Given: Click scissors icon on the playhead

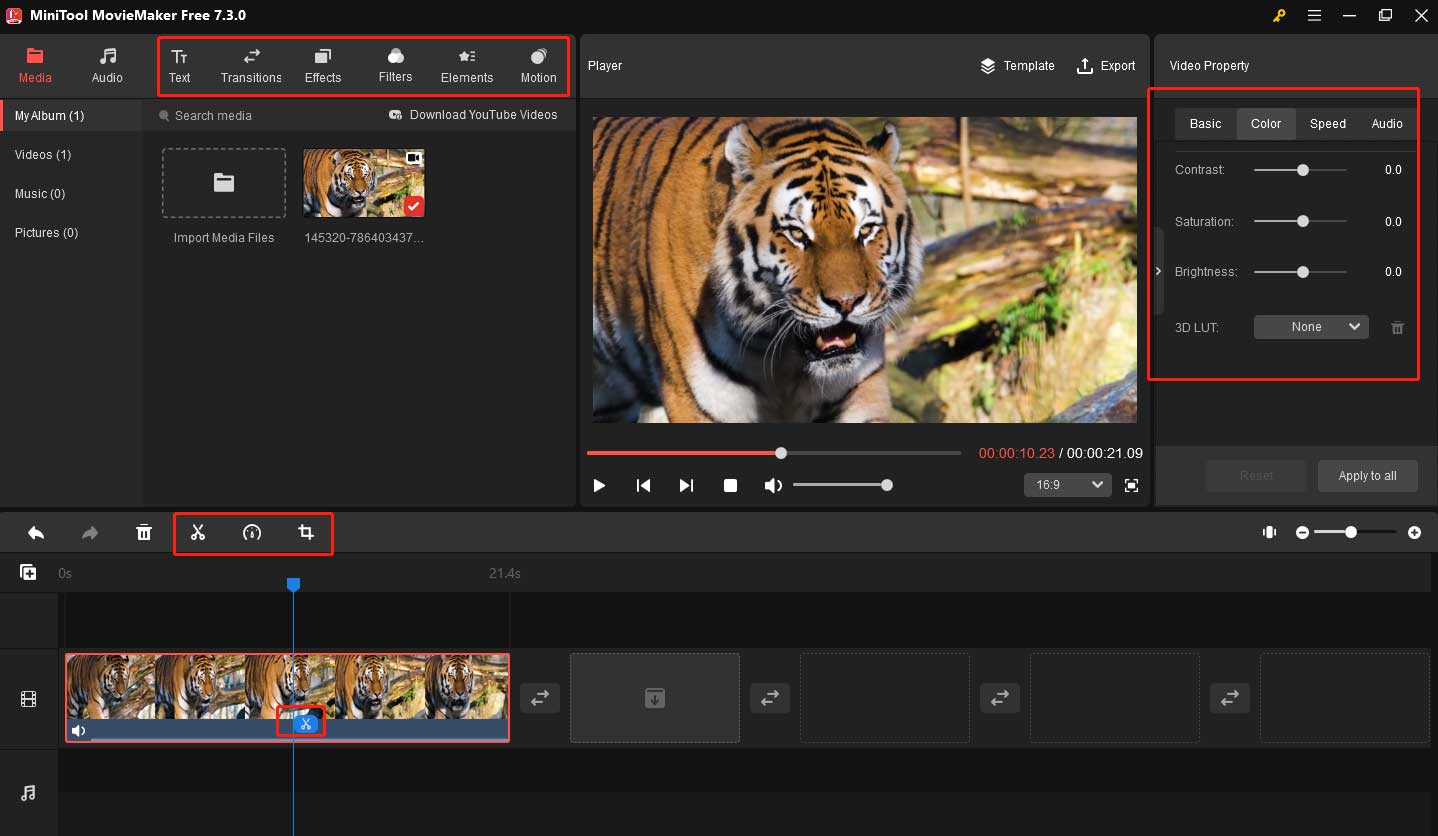Looking at the screenshot, I should pyautogui.click(x=306, y=724).
